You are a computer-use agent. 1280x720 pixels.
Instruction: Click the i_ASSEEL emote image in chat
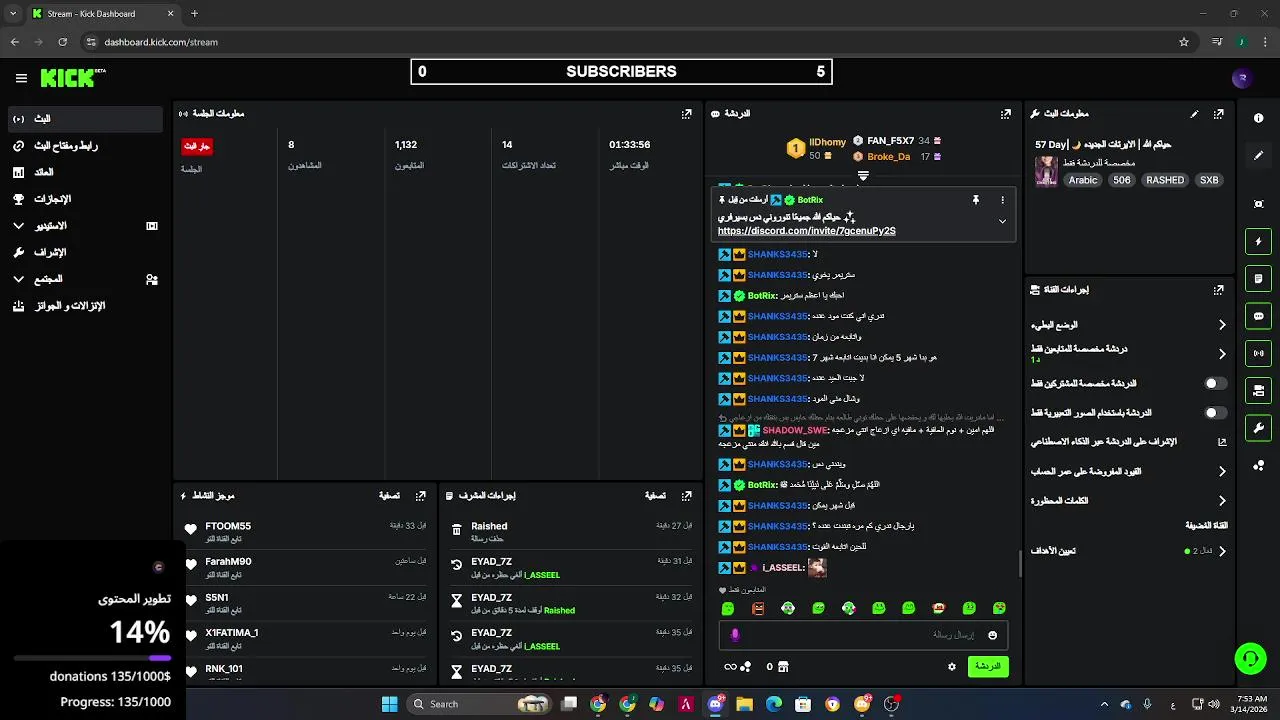(817, 567)
